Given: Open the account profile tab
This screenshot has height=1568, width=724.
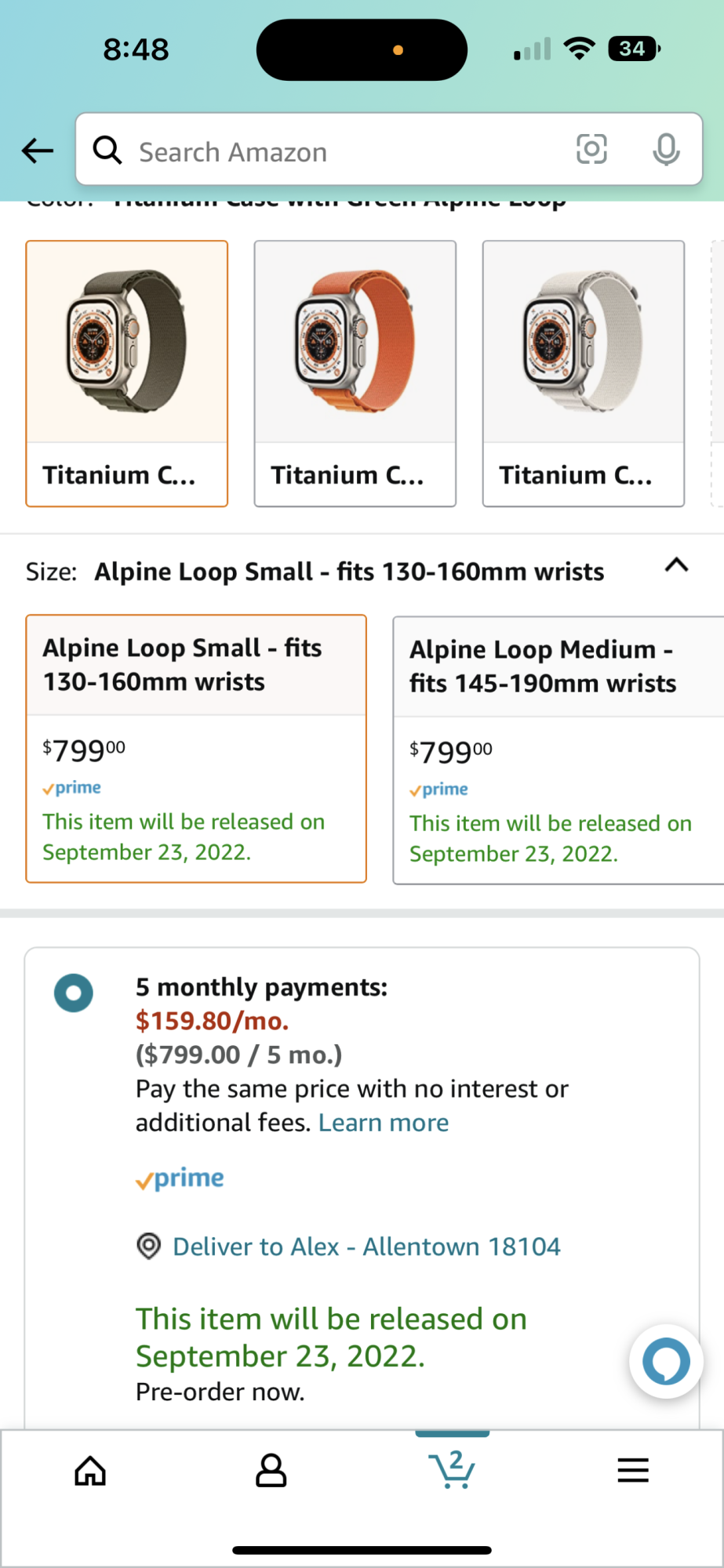Looking at the screenshot, I should click(x=271, y=1471).
